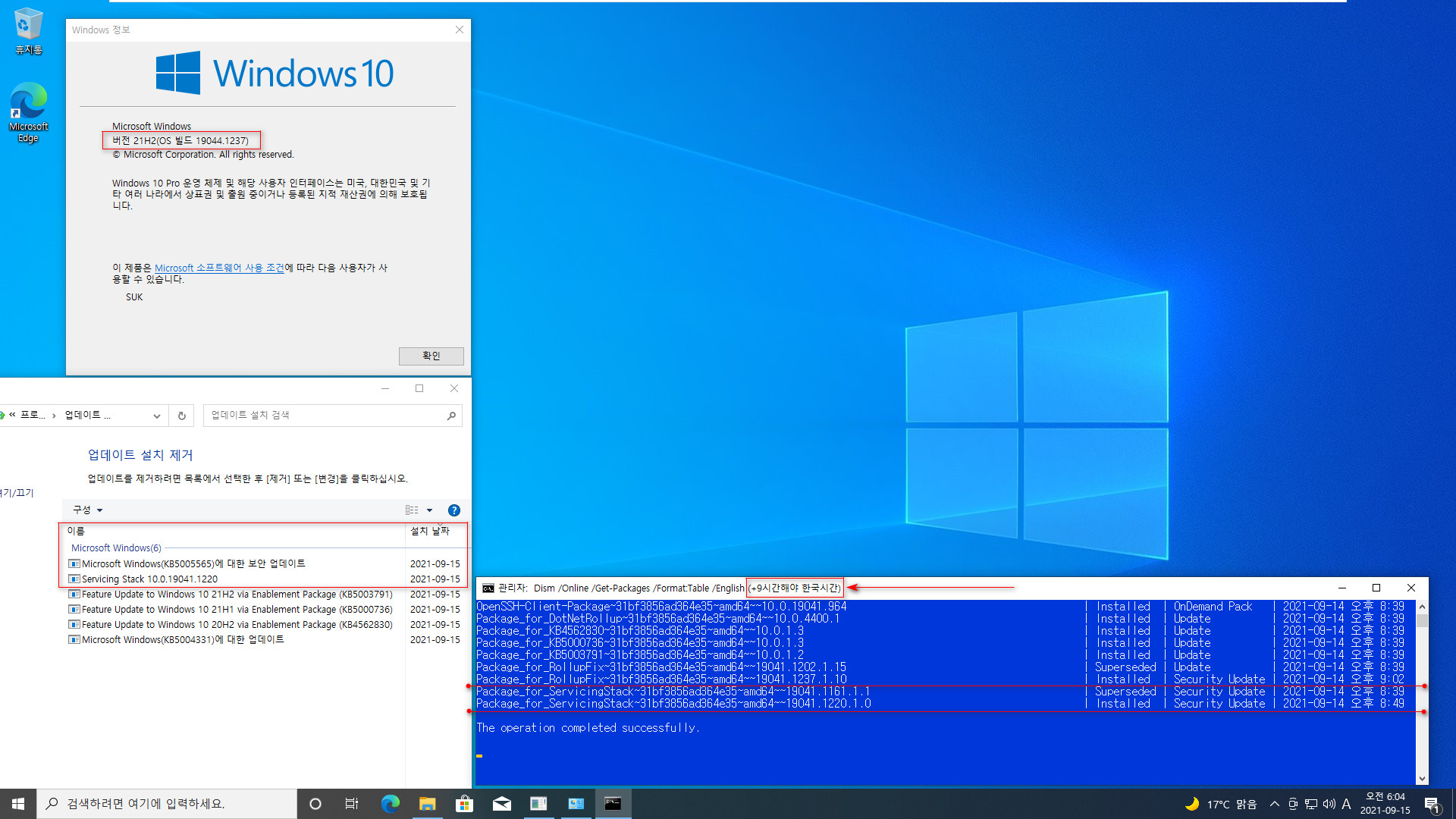Image resolution: width=1456 pixels, height=819 pixels.
Task: Open the volume tray icon
Action: [x=1329, y=804]
